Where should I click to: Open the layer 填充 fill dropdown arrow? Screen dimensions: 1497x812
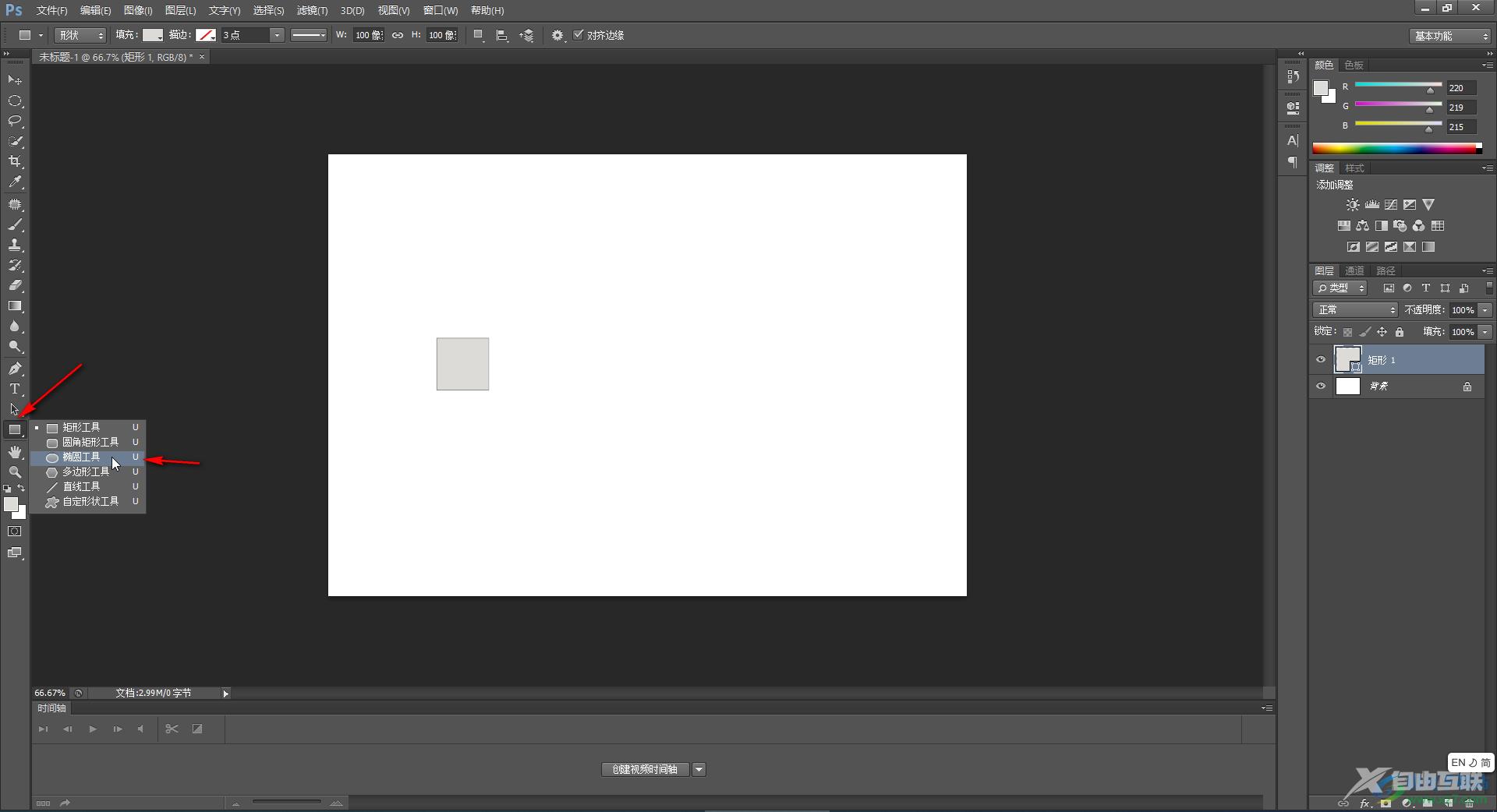coord(1485,332)
